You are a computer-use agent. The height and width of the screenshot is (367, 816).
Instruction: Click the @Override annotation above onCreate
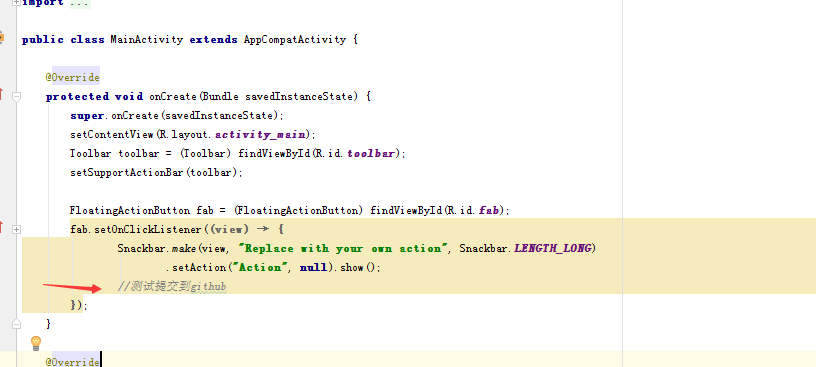point(72,78)
